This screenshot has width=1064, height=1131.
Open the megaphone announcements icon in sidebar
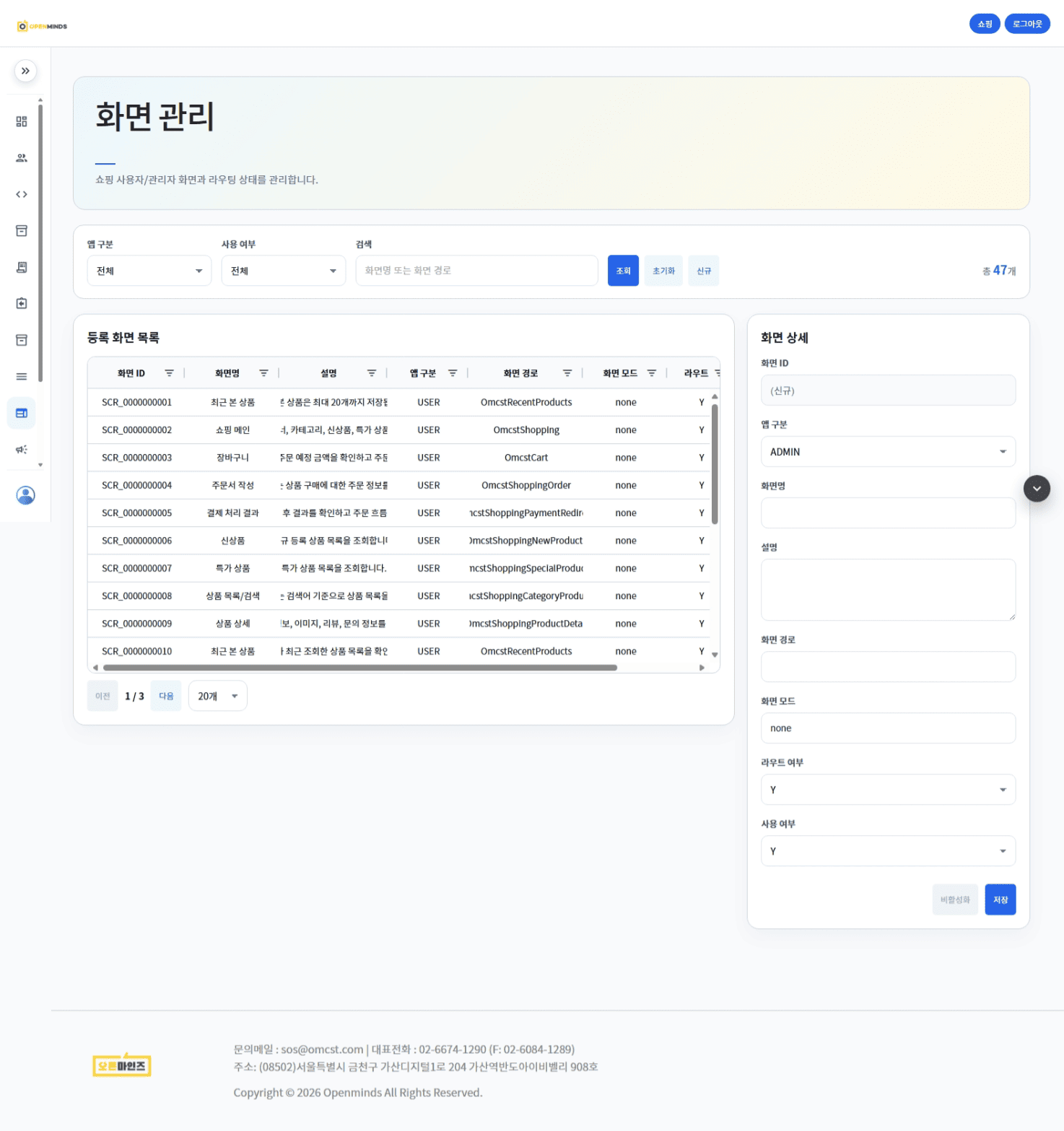[x=22, y=449]
